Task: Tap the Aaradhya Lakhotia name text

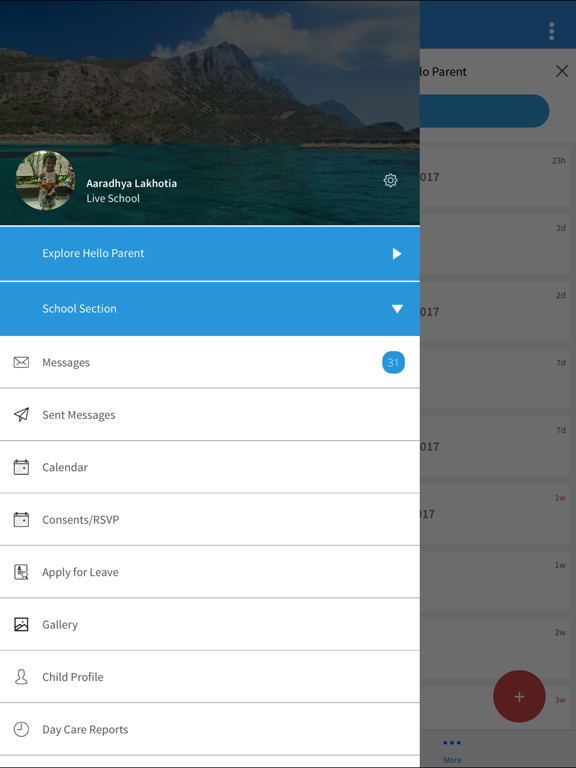Action: (131, 184)
